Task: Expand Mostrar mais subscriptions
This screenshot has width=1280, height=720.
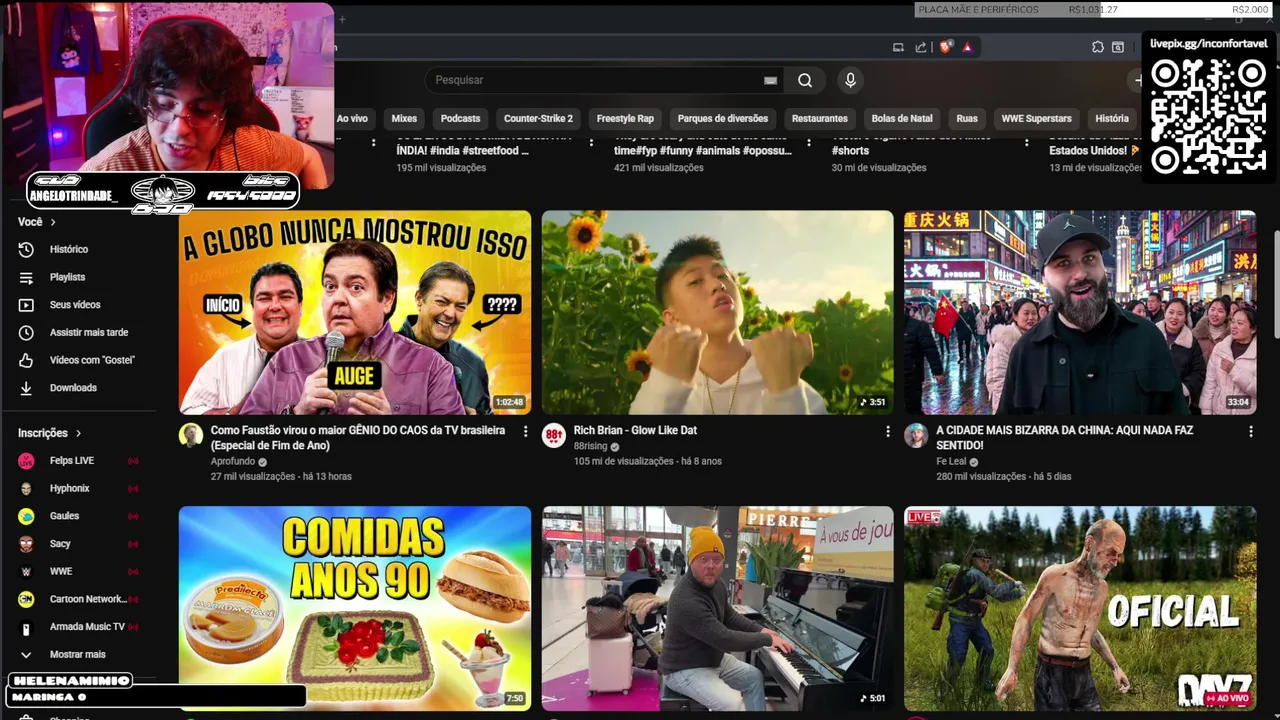Action: [x=78, y=654]
